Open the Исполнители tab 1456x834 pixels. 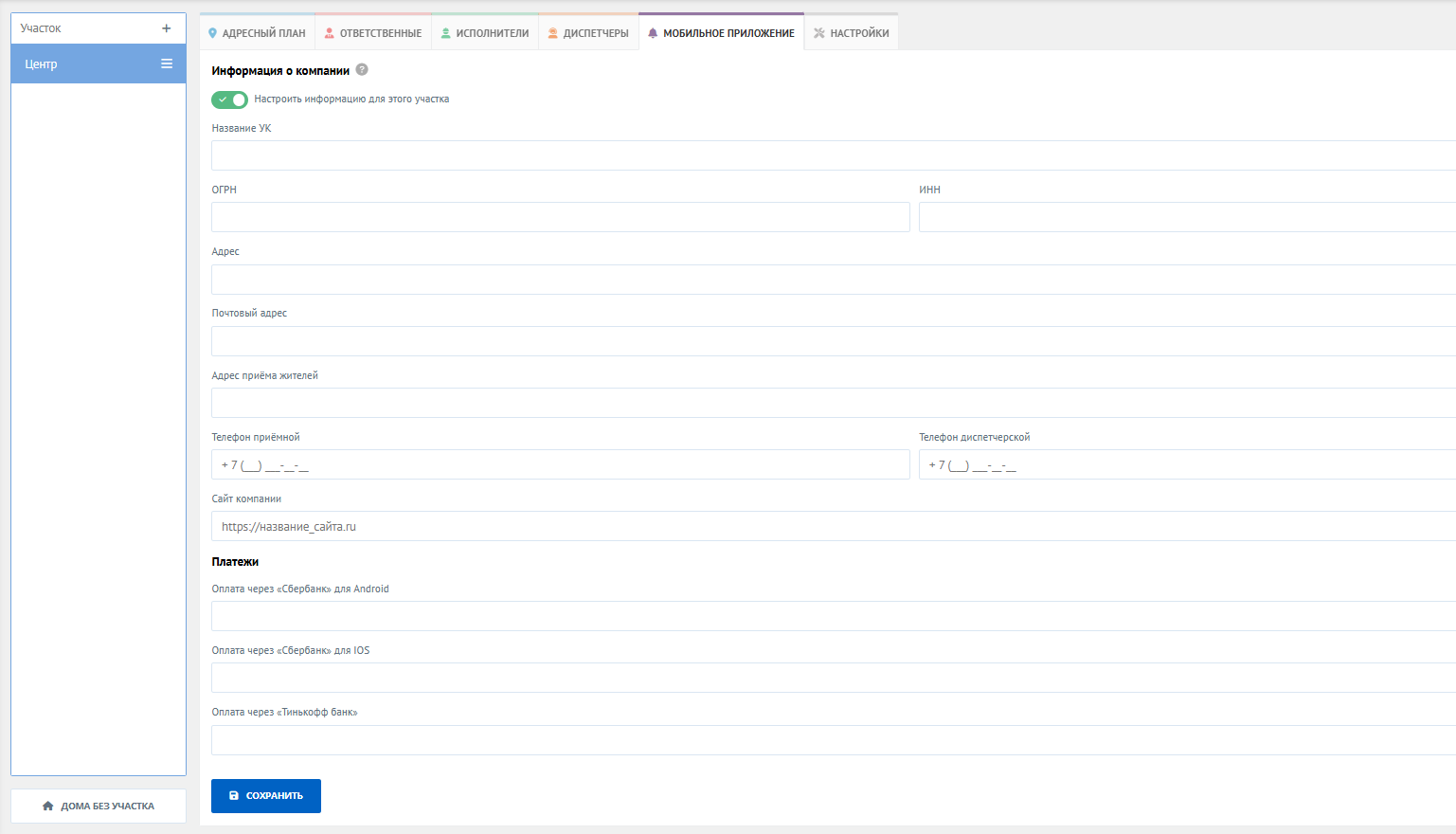[485, 33]
